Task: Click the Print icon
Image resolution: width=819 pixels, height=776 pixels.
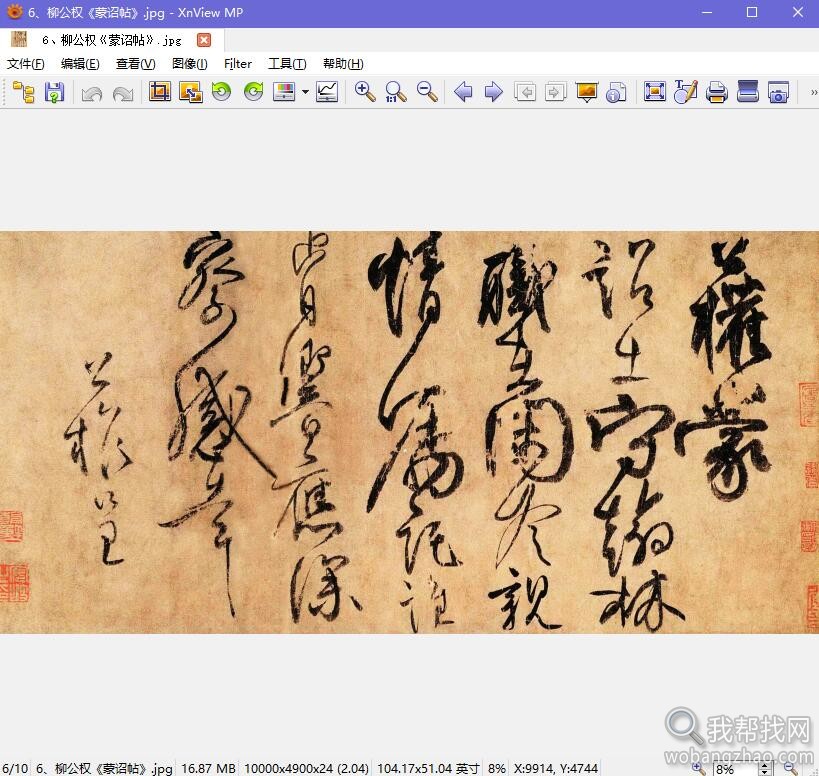Action: (717, 92)
